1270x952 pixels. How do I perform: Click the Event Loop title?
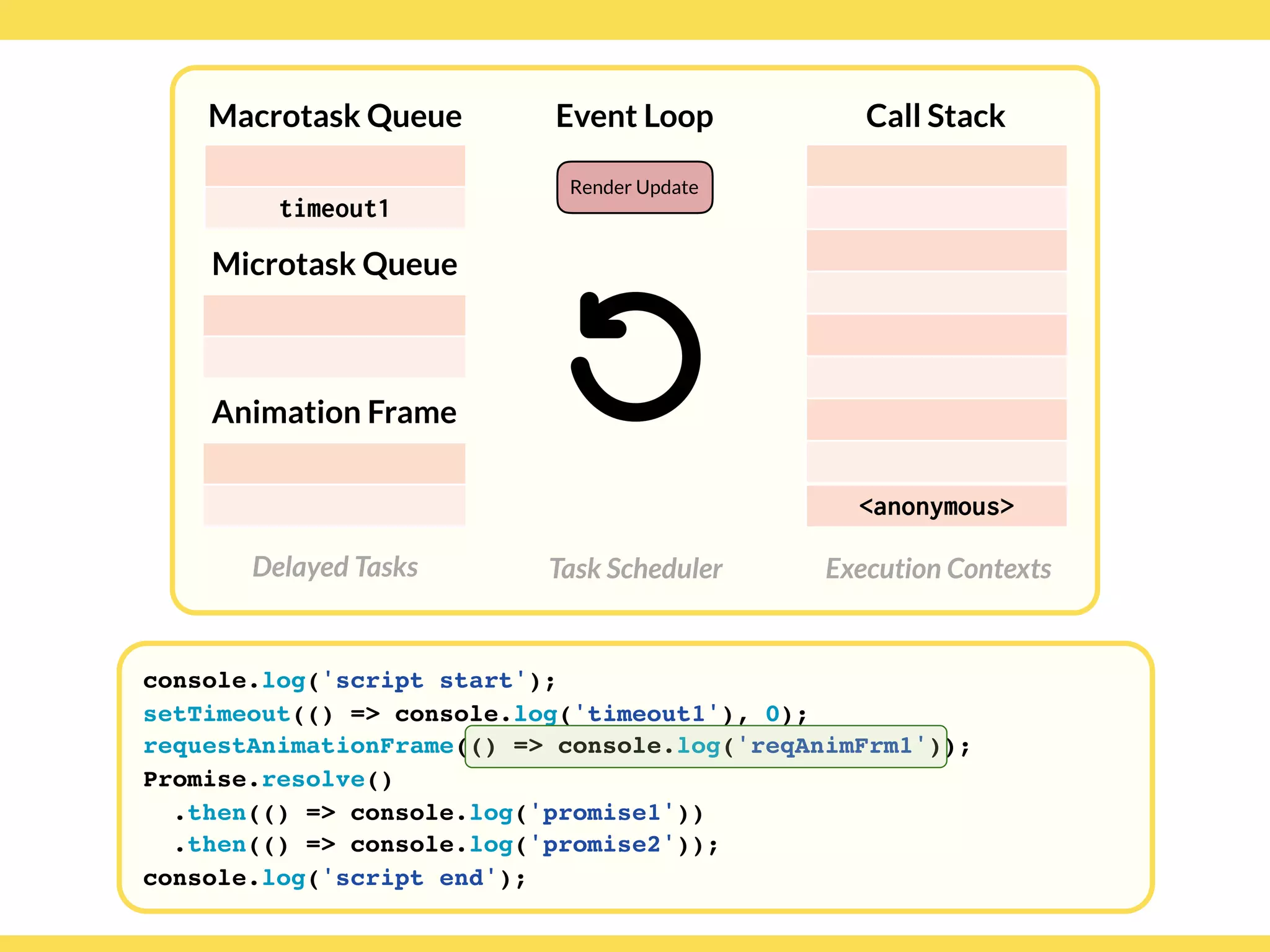[634, 116]
